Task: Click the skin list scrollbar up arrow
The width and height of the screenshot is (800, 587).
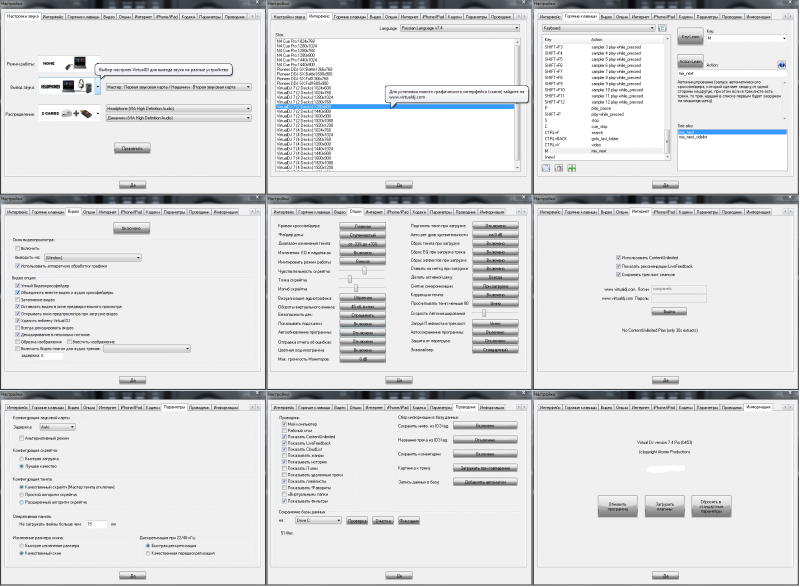Action: pyautogui.click(x=517, y=41)
